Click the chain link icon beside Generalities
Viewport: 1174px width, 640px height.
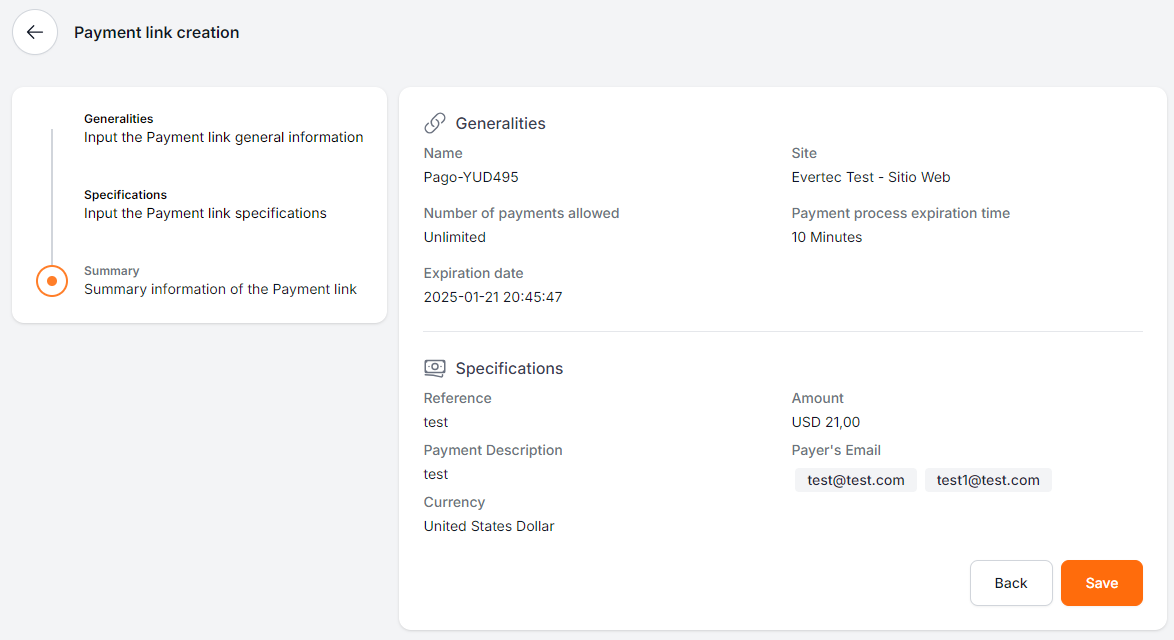tap(435, 123)
